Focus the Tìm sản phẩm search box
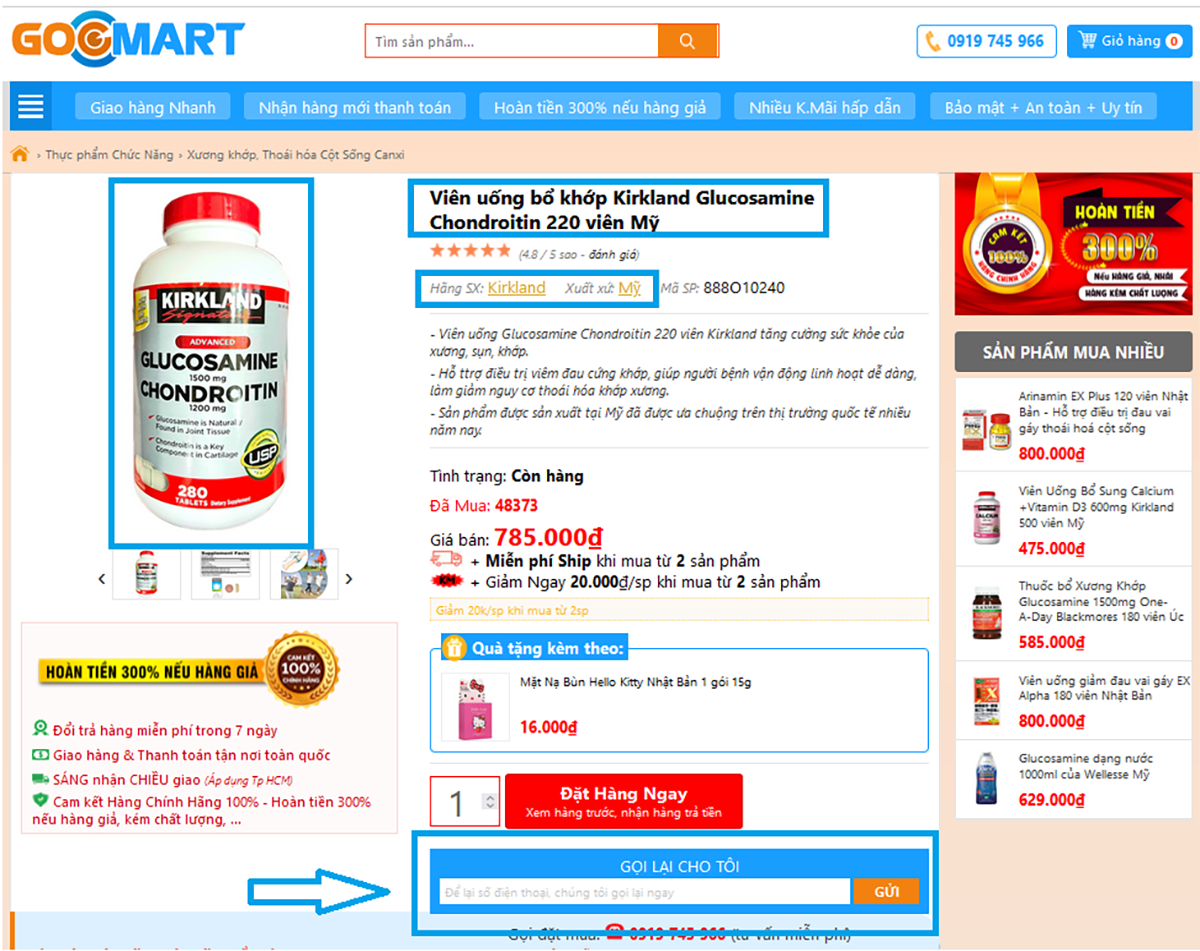This screenshot has width=1200, height=951. click(512, 41)
